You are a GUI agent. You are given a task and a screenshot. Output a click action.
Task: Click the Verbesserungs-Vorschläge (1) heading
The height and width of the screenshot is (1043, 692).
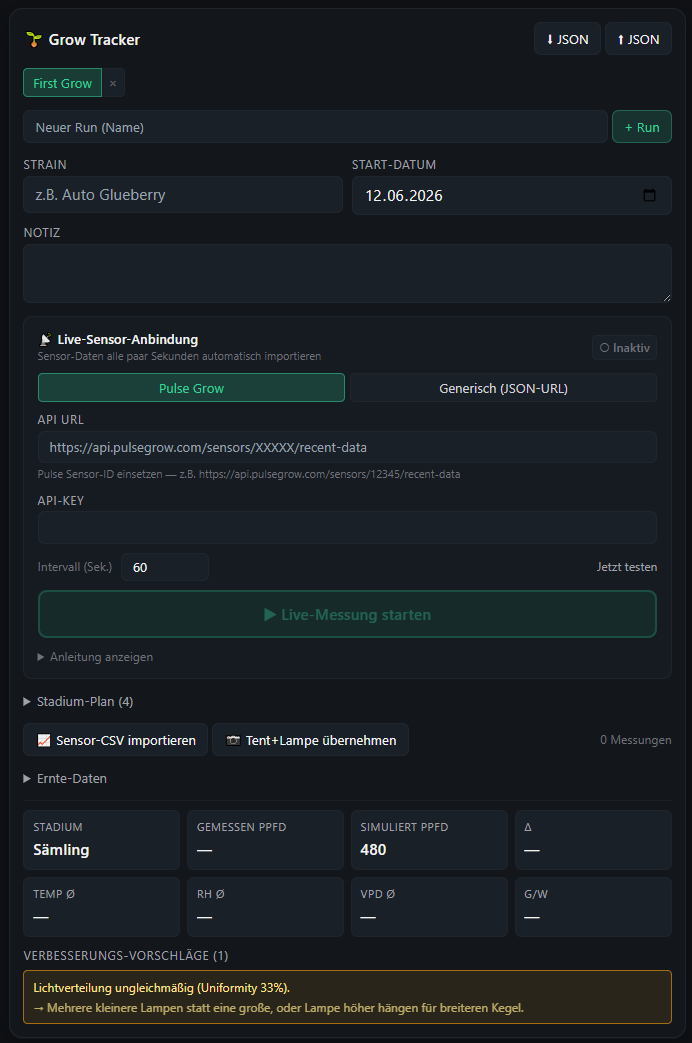tap(126, 955)
